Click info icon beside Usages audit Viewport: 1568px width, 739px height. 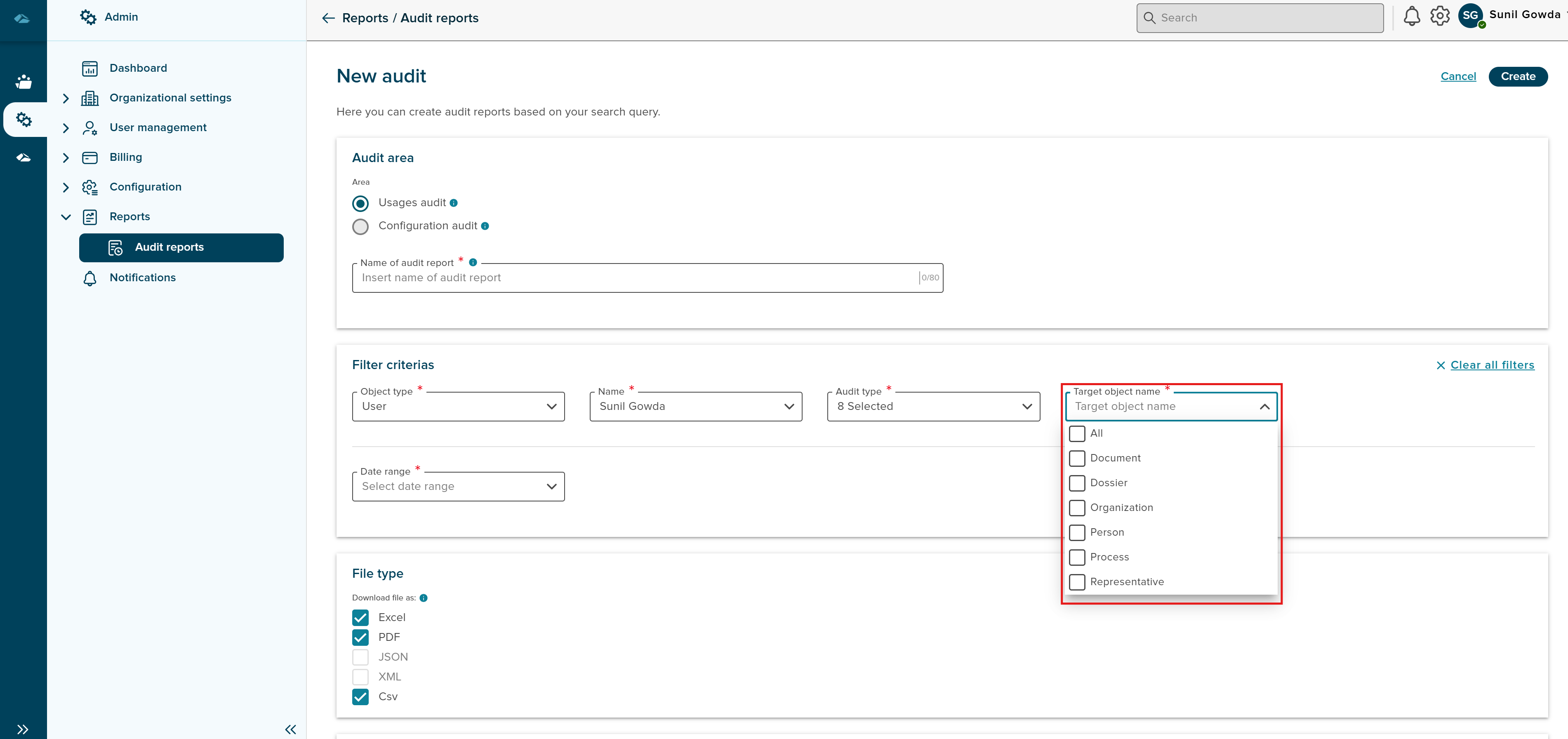coord(454,203)
